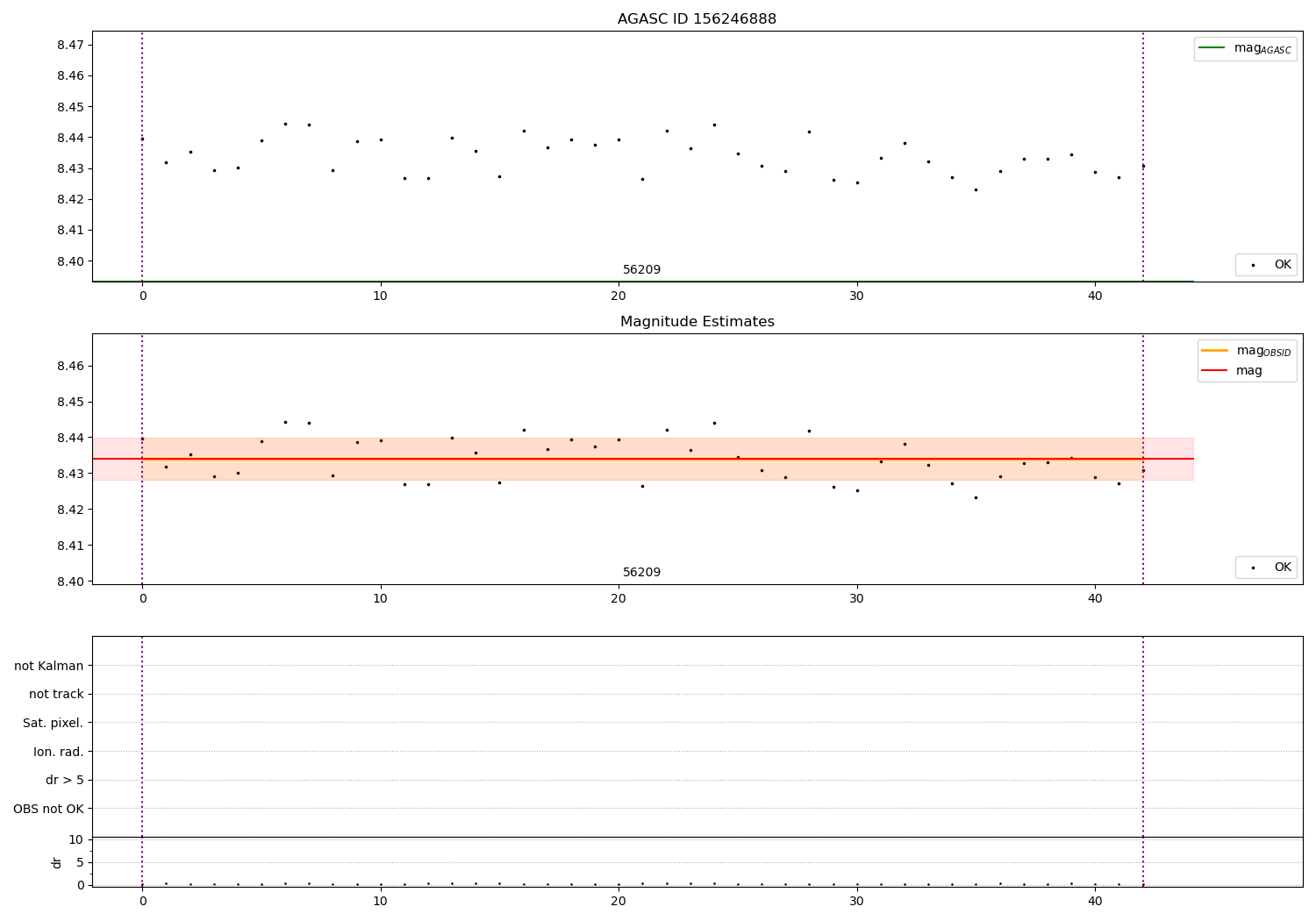This screenshot has width=1316, height=921.
Task: Click the OK legend marker in top plot
Action: click(1253, 265)
